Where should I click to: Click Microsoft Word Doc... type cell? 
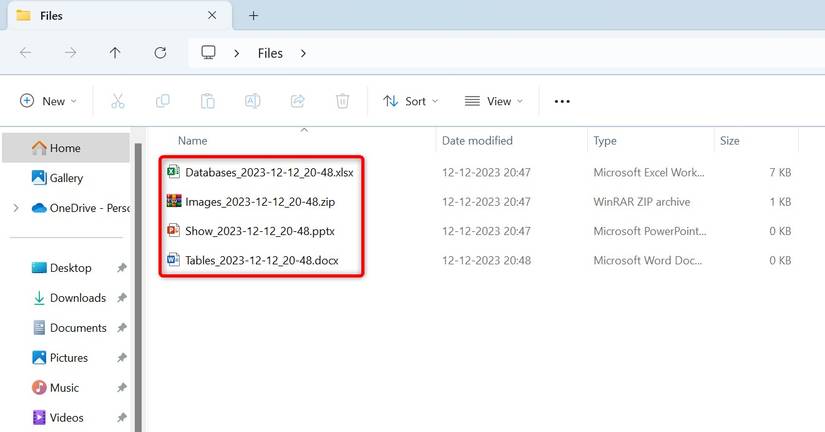click(648, 260)
